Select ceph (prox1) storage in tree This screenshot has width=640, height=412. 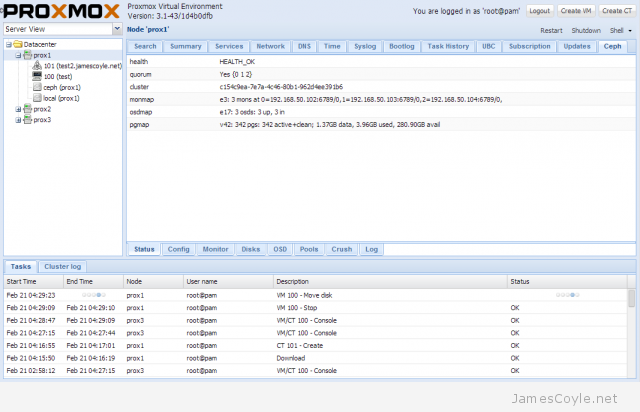click(x=62, y=87)
